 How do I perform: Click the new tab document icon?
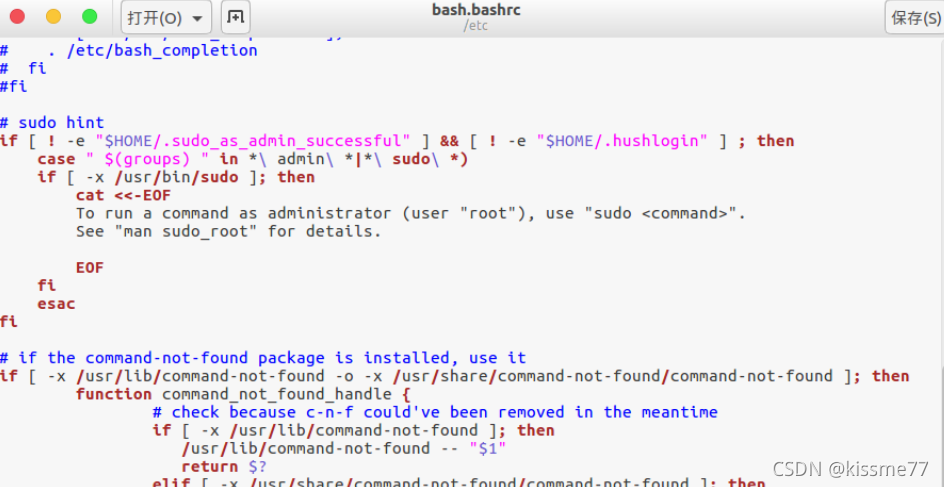pyautogui.click(x=235, y=17)
